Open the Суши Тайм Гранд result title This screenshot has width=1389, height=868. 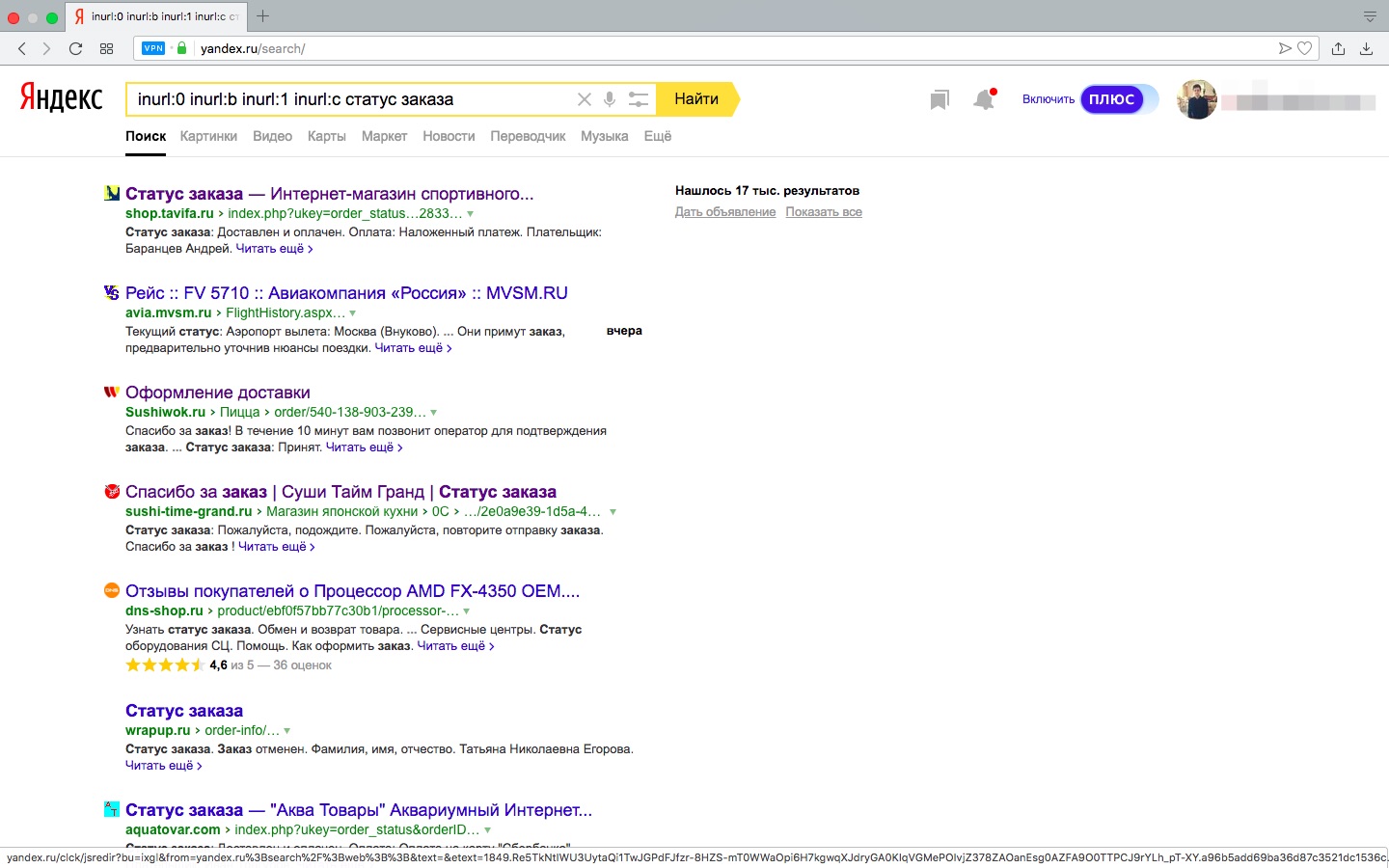(x=340, y=492)
